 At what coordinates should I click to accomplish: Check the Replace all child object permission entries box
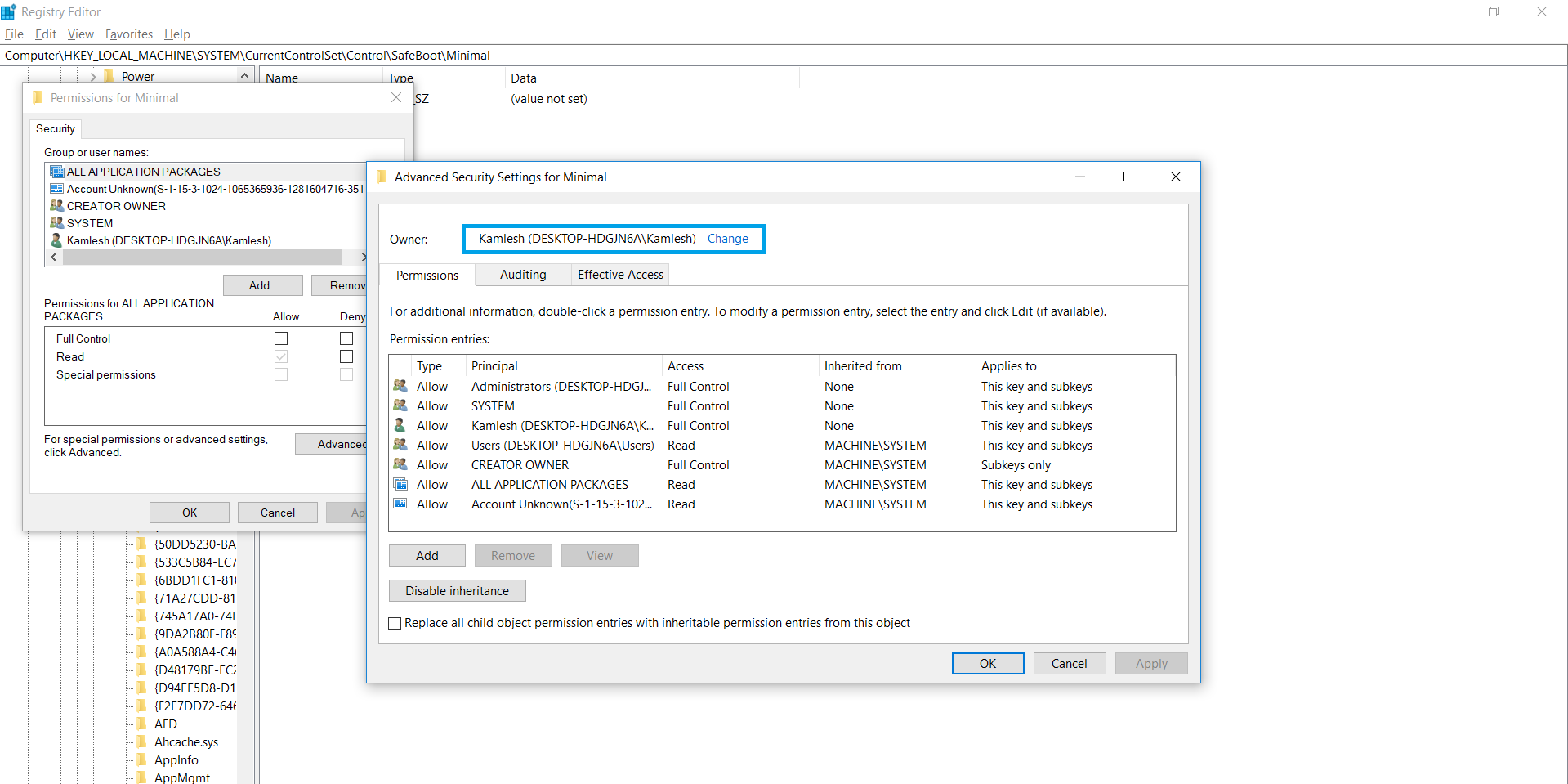(x=395, y=623)
